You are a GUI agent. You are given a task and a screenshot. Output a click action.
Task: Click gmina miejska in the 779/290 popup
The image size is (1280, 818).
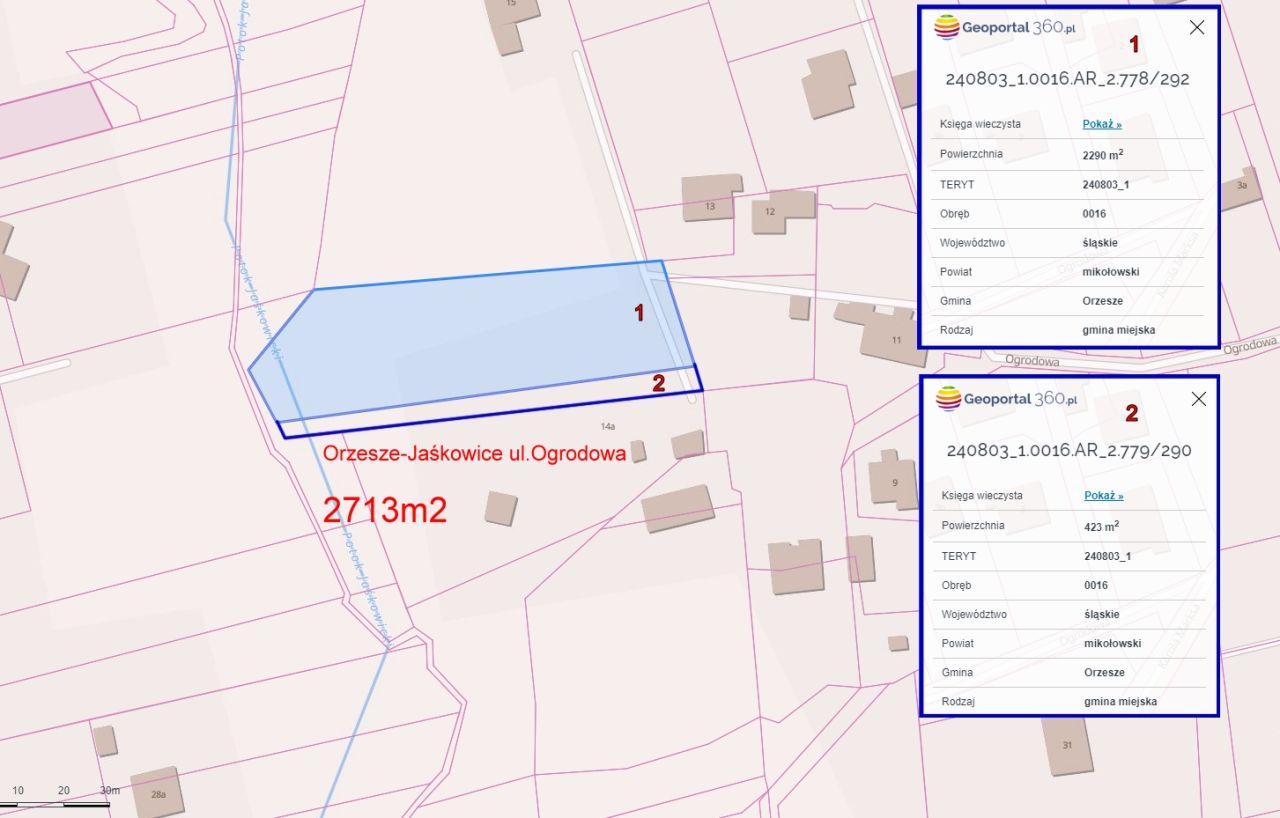[1121, 702]
